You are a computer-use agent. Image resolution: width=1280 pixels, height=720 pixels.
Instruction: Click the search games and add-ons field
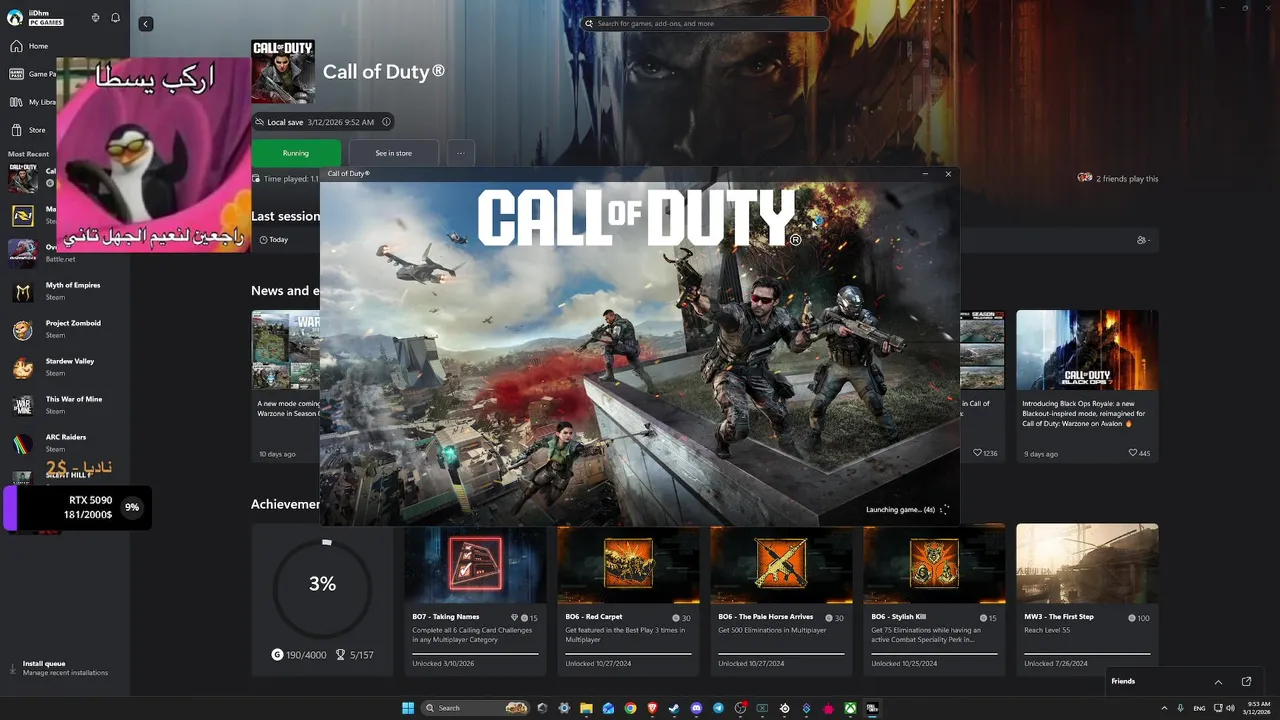tap(706, 23)
